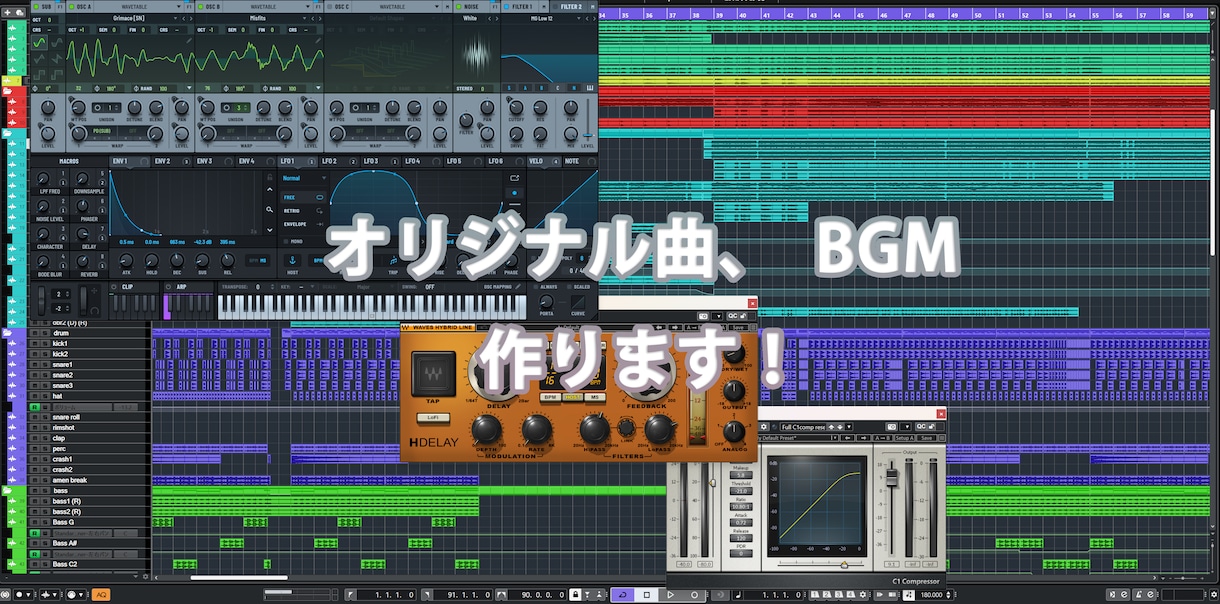Select the next OSC A wavetable arrow

[190, 18]
